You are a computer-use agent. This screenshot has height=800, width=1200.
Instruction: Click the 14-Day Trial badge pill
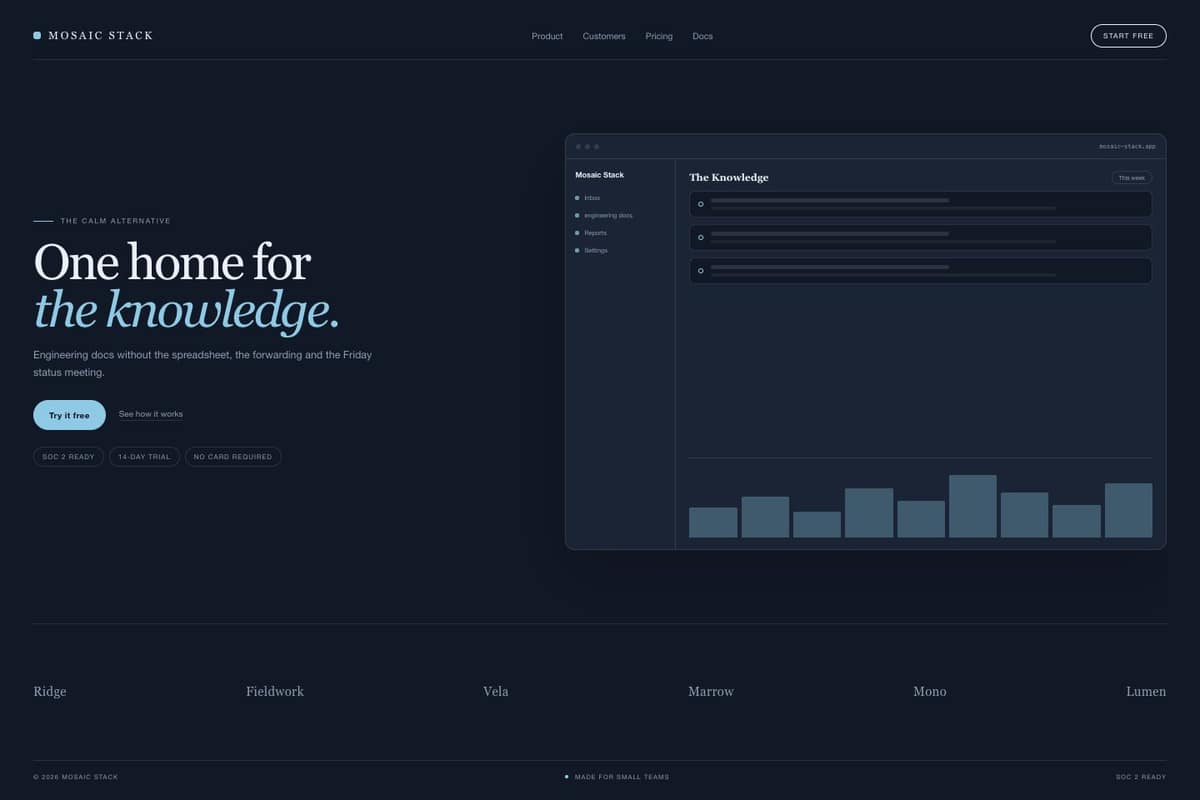(145, 457)
